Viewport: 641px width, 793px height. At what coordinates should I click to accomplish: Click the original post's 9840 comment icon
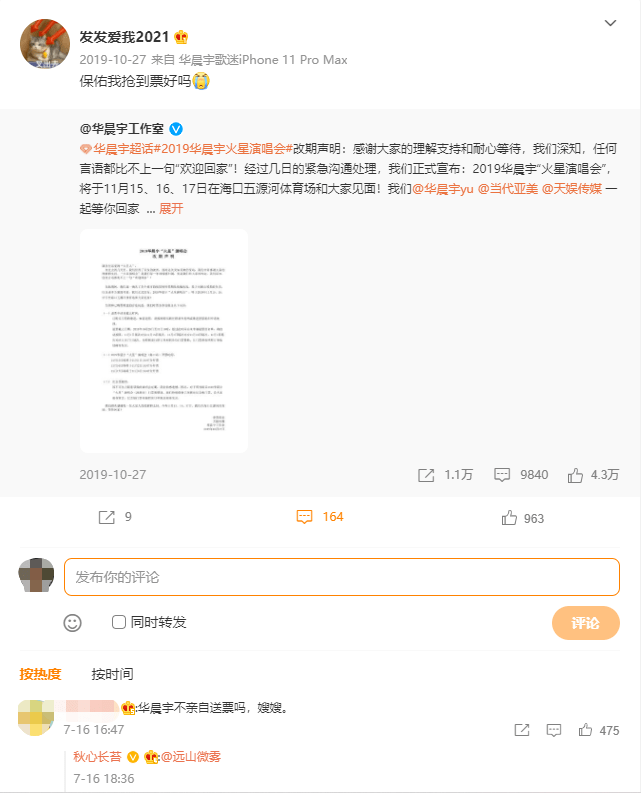point(502,475)
